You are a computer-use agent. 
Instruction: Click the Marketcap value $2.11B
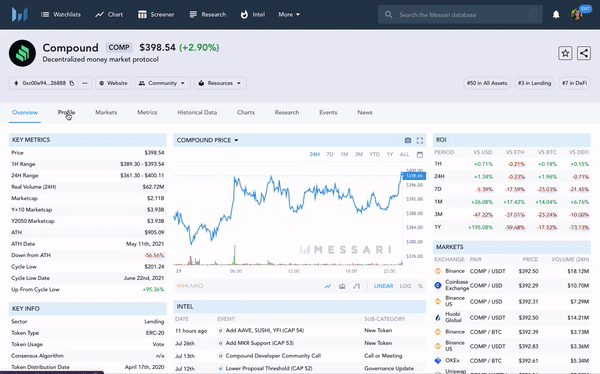155,198
